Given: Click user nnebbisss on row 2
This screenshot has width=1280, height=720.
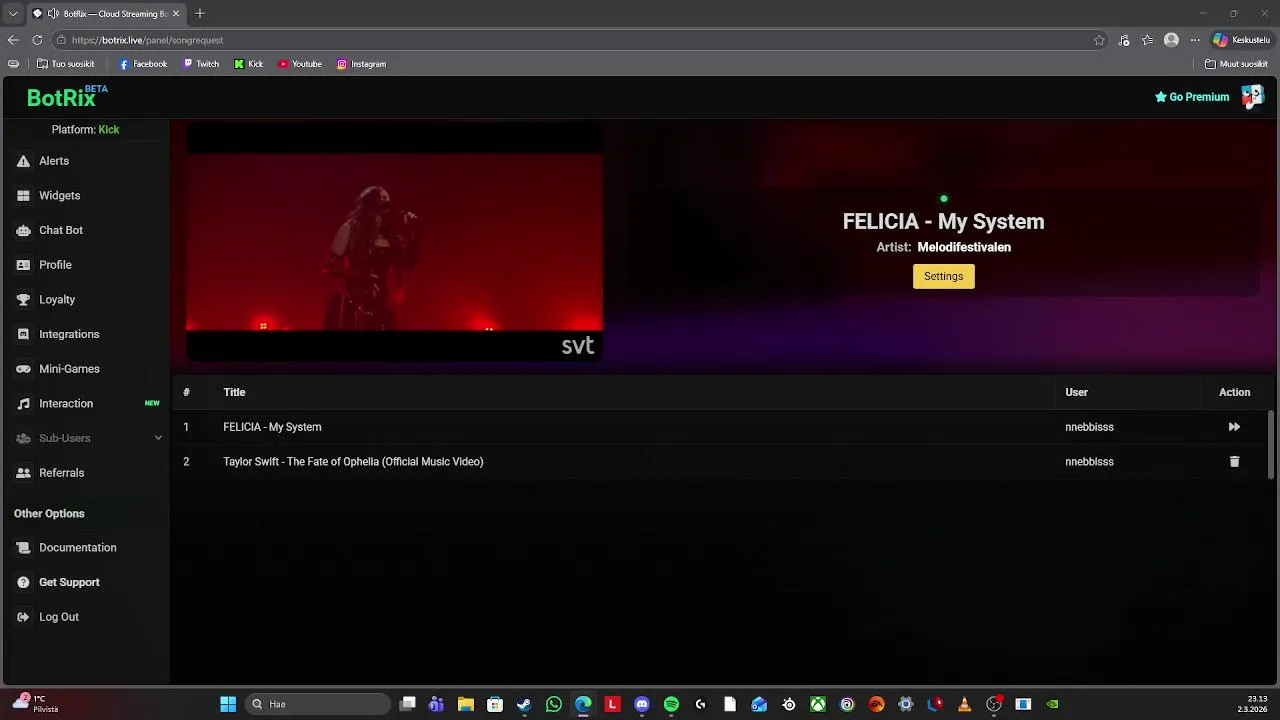Looking at the screenshot, I should click(1089, 462).
